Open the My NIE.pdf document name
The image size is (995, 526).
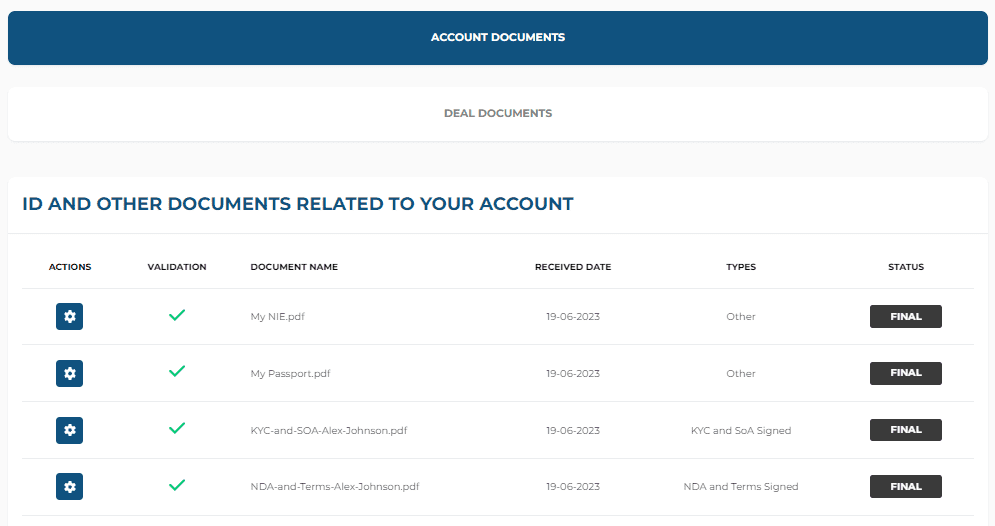(x=277, y=317)
